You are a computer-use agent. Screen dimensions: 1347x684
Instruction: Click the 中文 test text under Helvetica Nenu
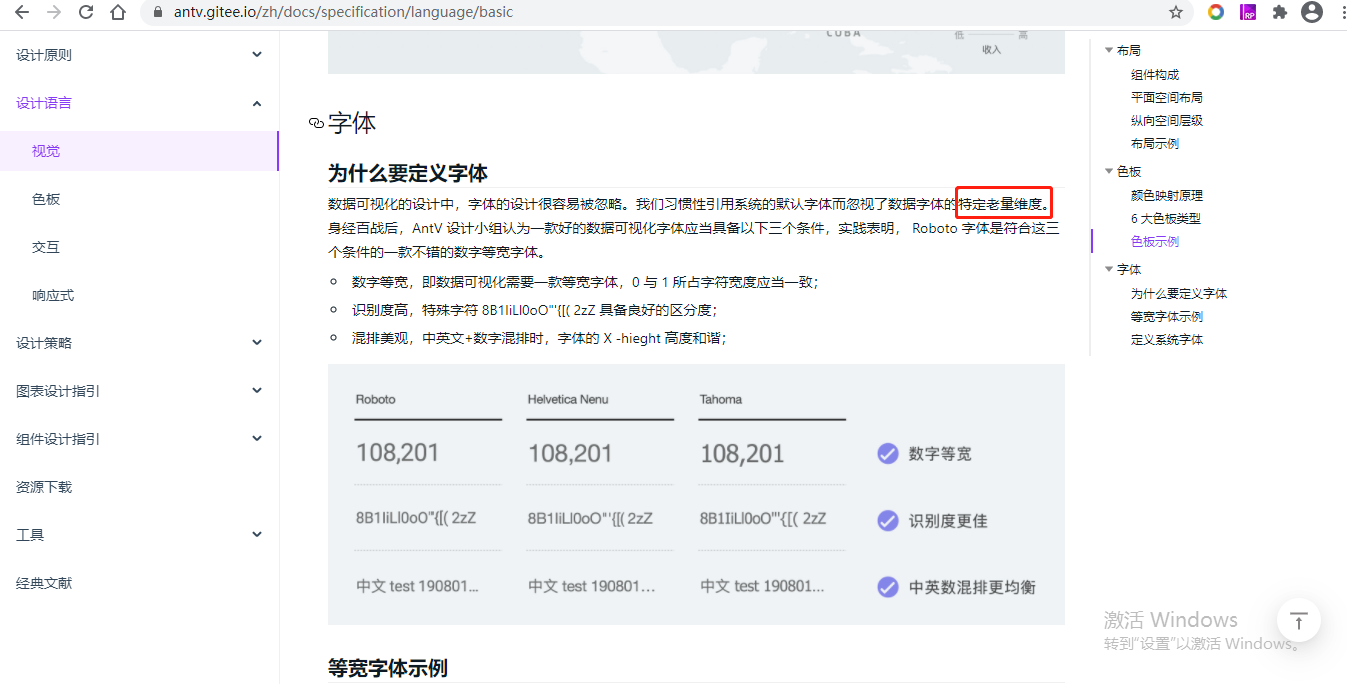[592, 586]
